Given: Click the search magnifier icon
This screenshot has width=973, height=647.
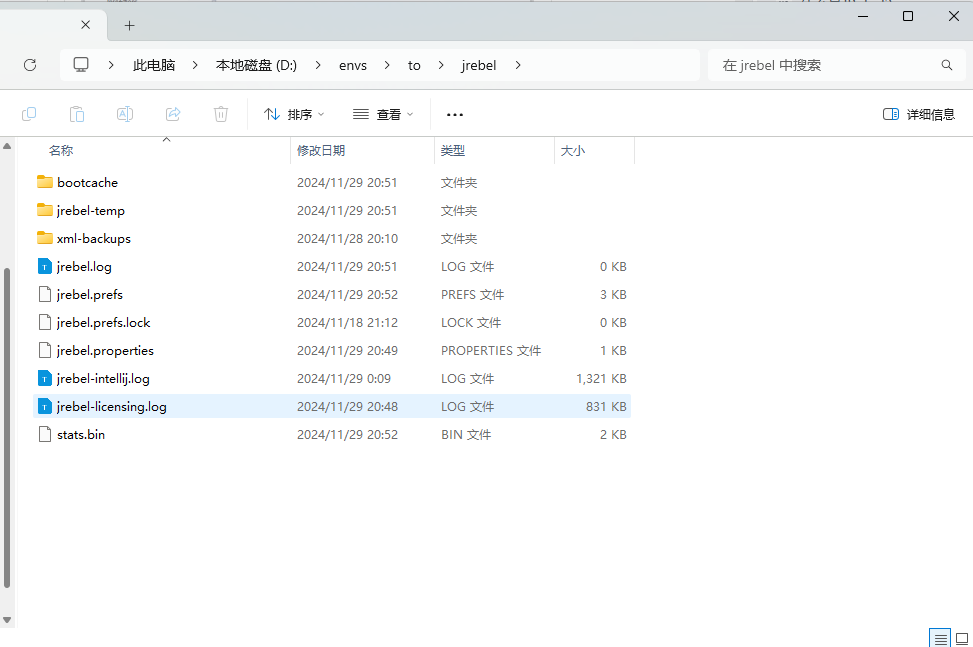Looking at the screenshot, I should (x=946, y=65).
